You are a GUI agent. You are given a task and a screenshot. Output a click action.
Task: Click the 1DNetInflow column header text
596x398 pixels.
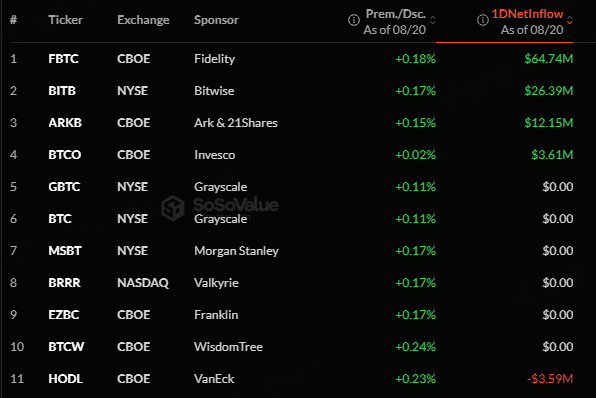pos(528,14)
